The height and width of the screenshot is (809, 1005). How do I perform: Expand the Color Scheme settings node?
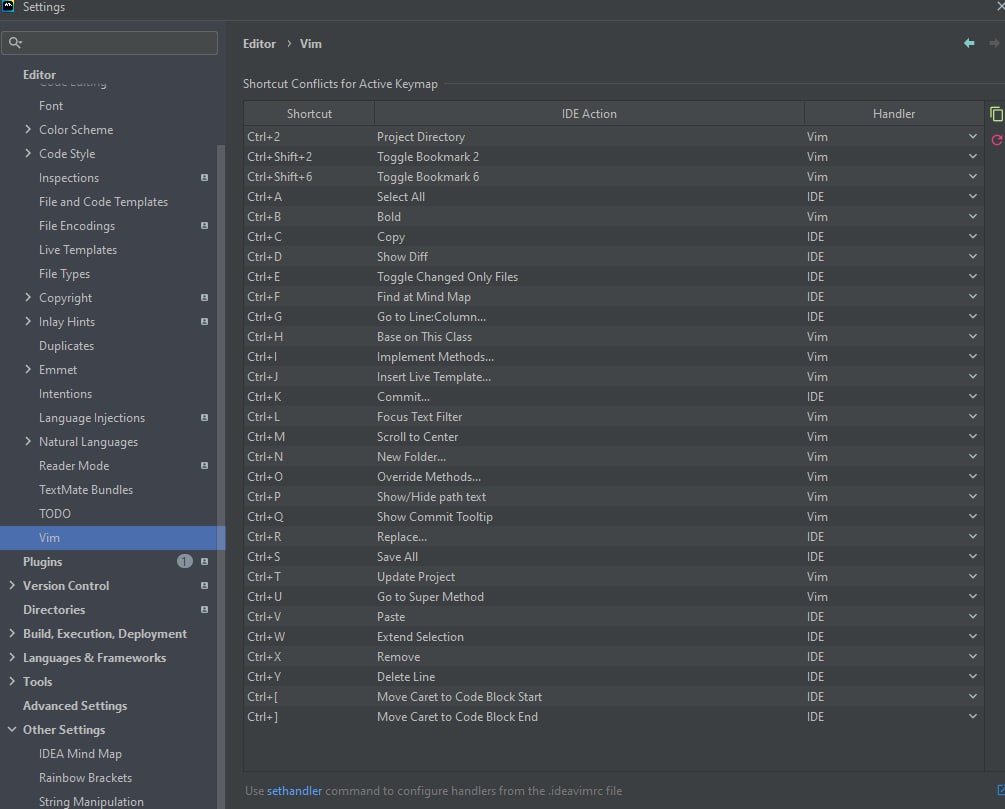click(28, 130)
